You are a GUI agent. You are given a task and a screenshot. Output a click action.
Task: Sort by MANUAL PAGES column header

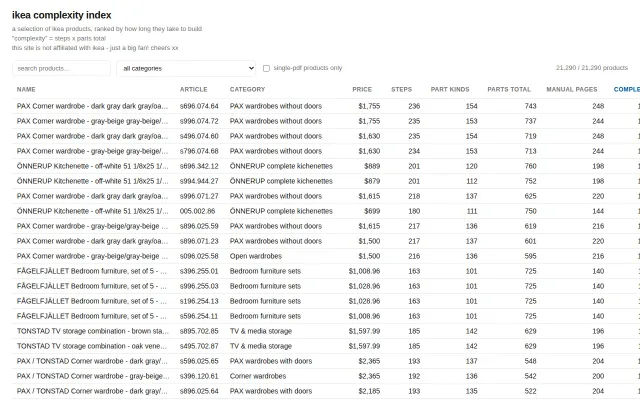point(571,89)
